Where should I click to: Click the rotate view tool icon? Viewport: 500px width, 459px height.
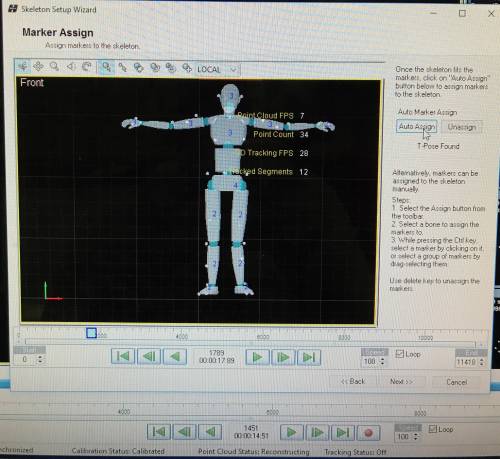87,67
